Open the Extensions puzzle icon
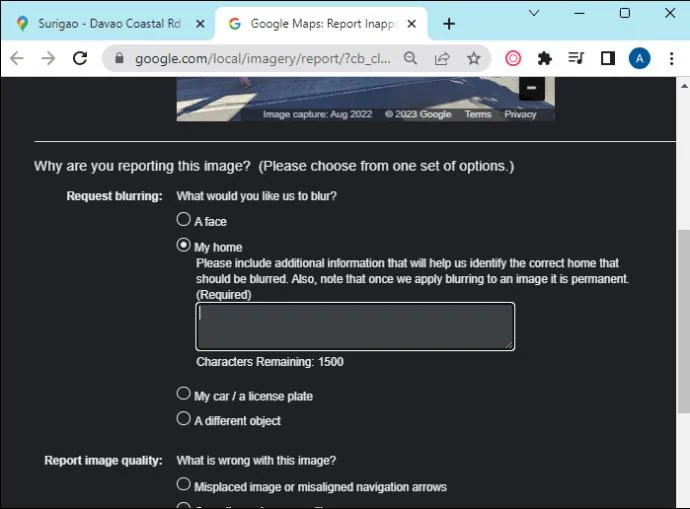The image size is (690, 509). (544, 58)
